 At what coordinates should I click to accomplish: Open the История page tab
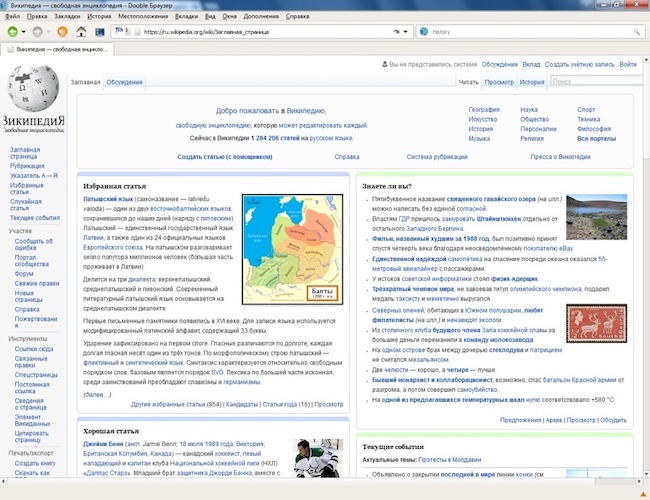(x=532, y=82)
